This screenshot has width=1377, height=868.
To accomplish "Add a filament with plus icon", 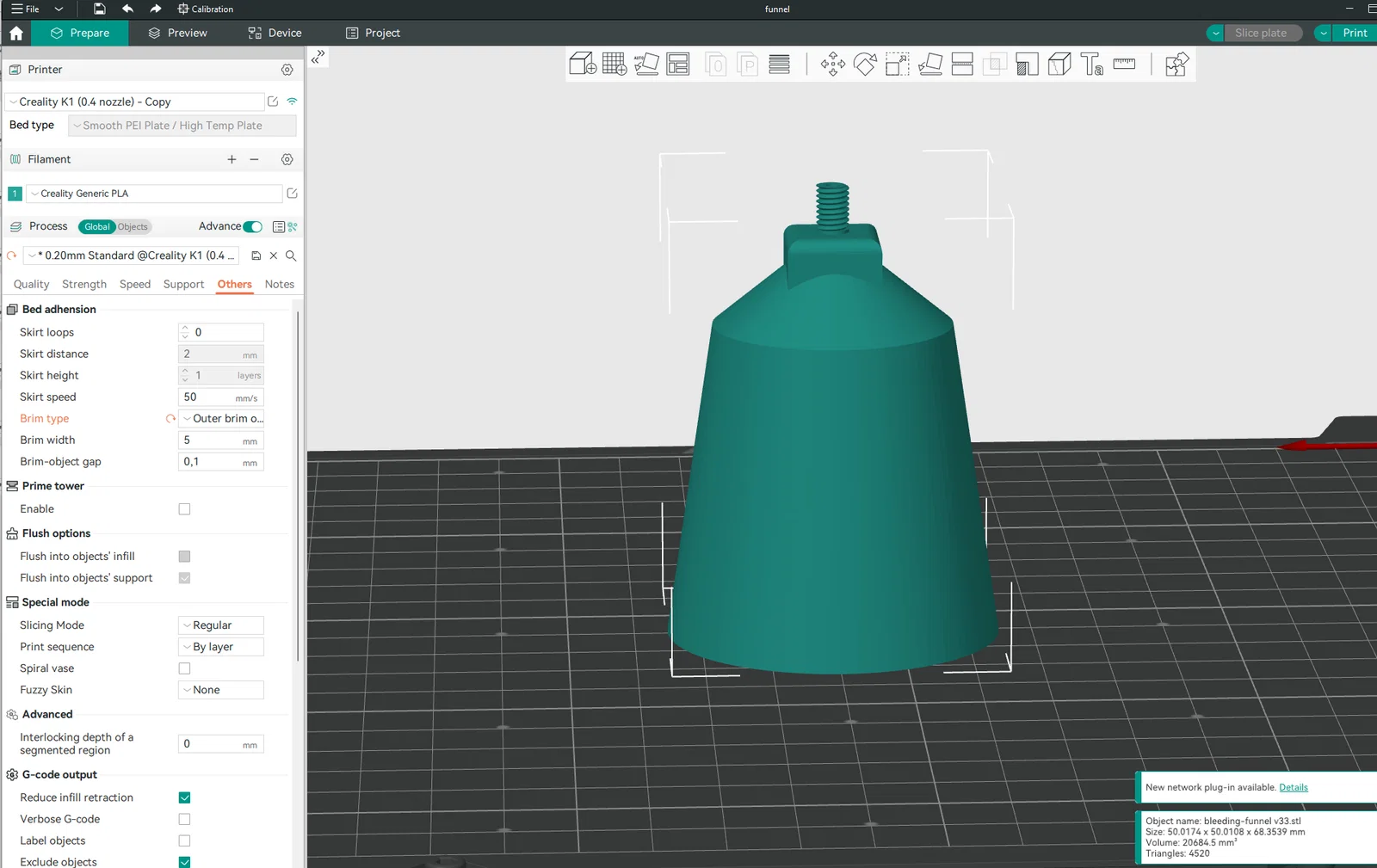I will click(x=232, y=159).
